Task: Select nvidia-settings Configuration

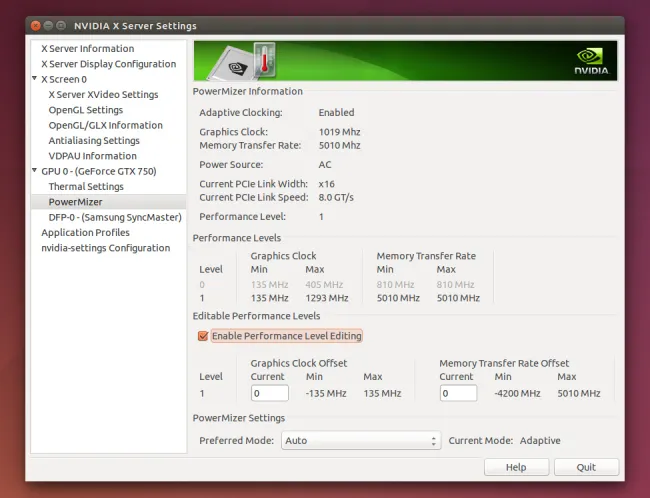Action: pyautogui.click(x=106, y=248)
